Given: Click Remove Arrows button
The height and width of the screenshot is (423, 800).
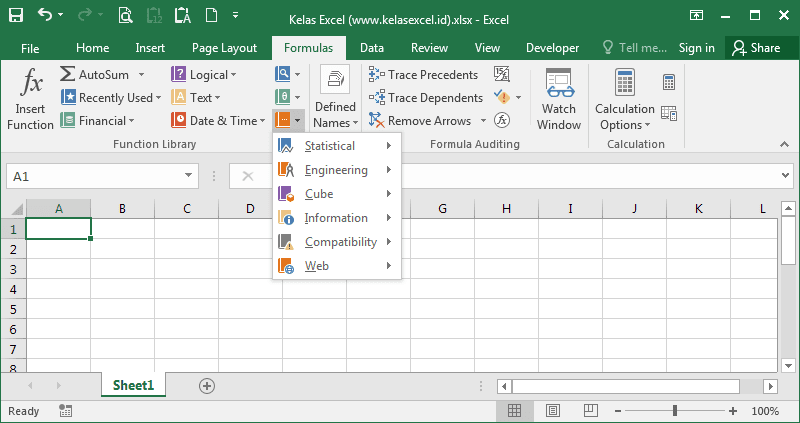Looking at the screenshot, I should coord(420,121).
